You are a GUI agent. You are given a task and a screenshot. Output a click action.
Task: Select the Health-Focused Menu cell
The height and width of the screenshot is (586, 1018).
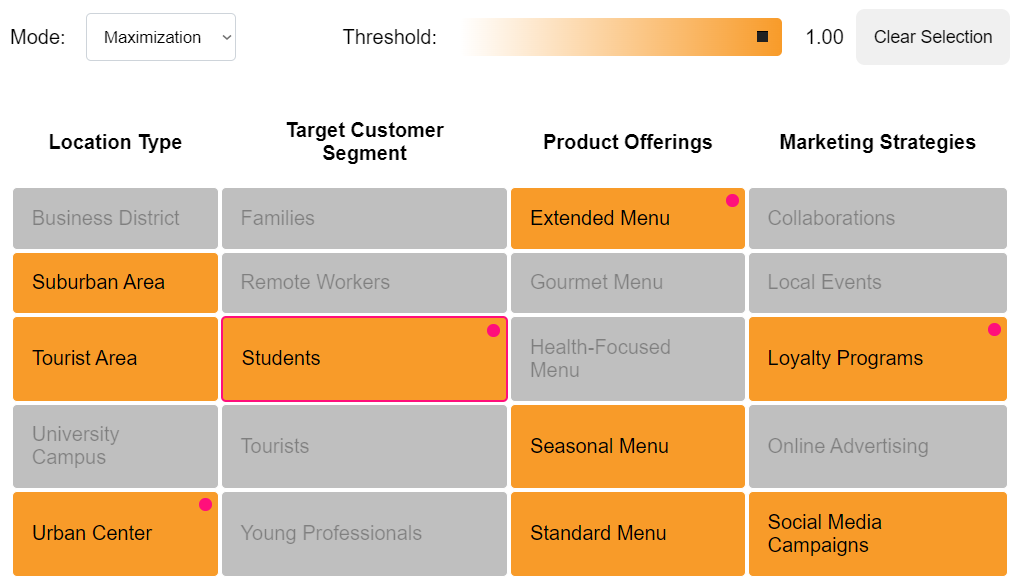coord(627,358)
